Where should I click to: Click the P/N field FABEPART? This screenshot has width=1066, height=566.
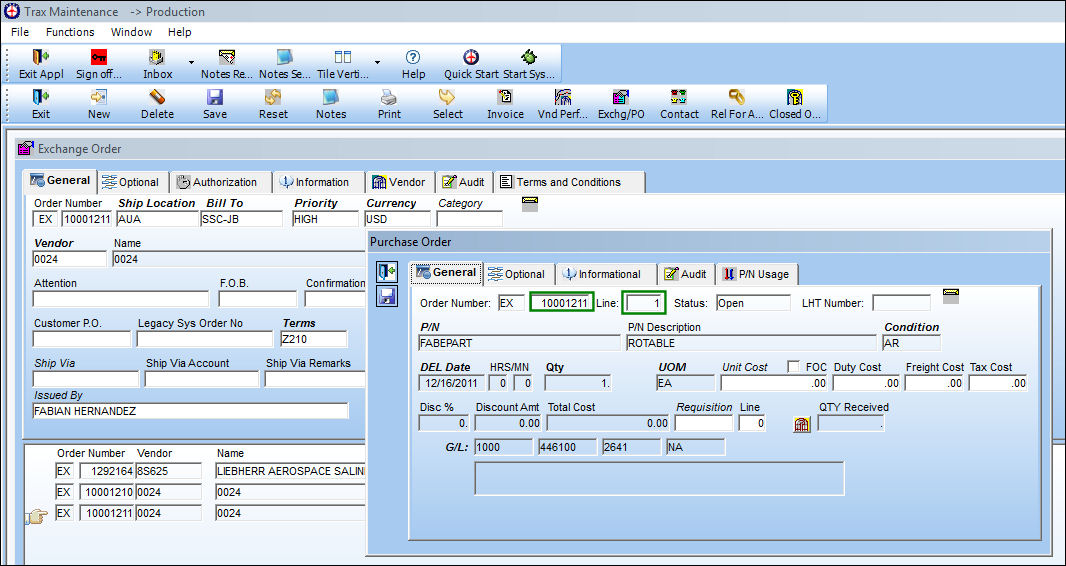[519, 343]
